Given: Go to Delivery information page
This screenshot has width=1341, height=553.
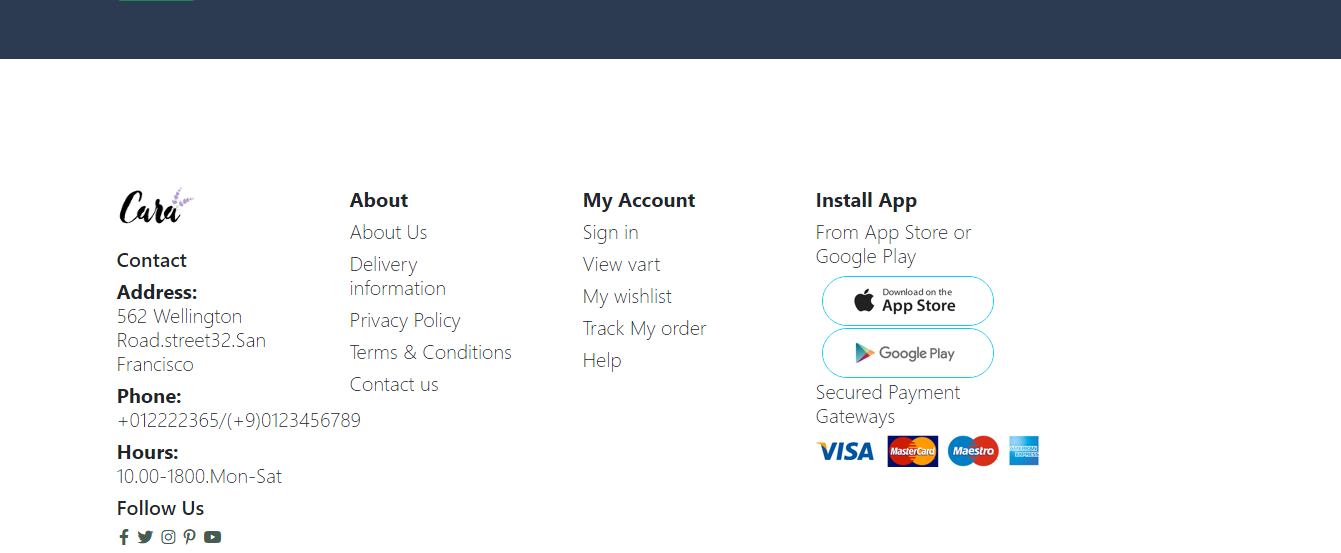Looking at the screenshot, I should (398, 276).
